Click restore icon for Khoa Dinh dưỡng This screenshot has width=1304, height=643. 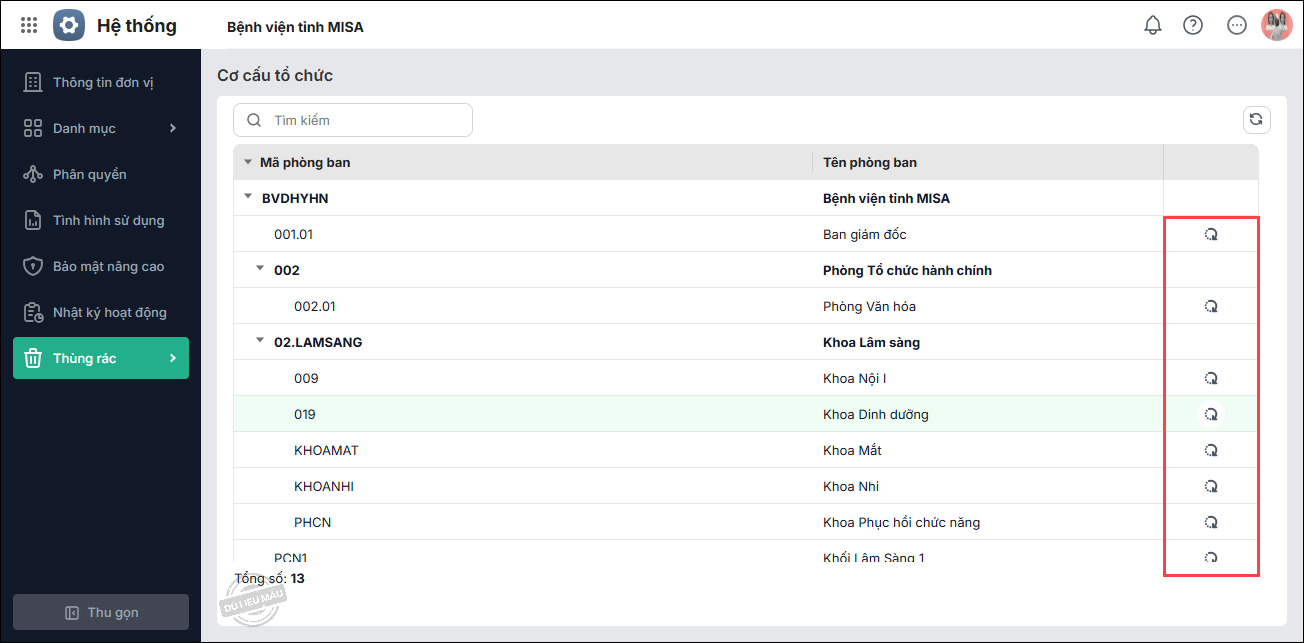pos(1211,414)
